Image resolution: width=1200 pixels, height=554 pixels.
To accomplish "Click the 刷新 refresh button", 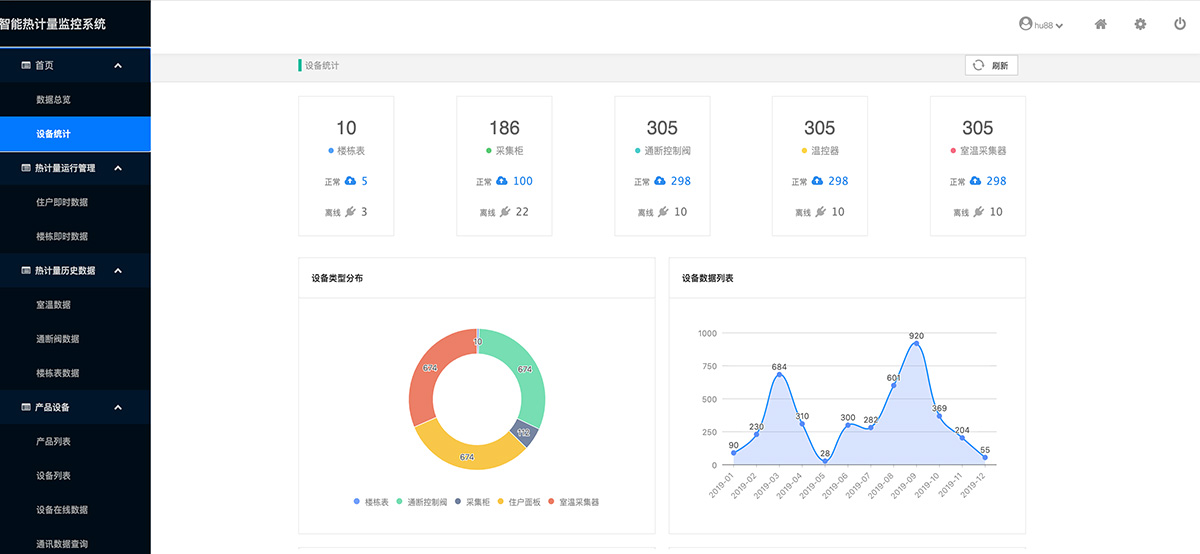I will click(991, 65).
